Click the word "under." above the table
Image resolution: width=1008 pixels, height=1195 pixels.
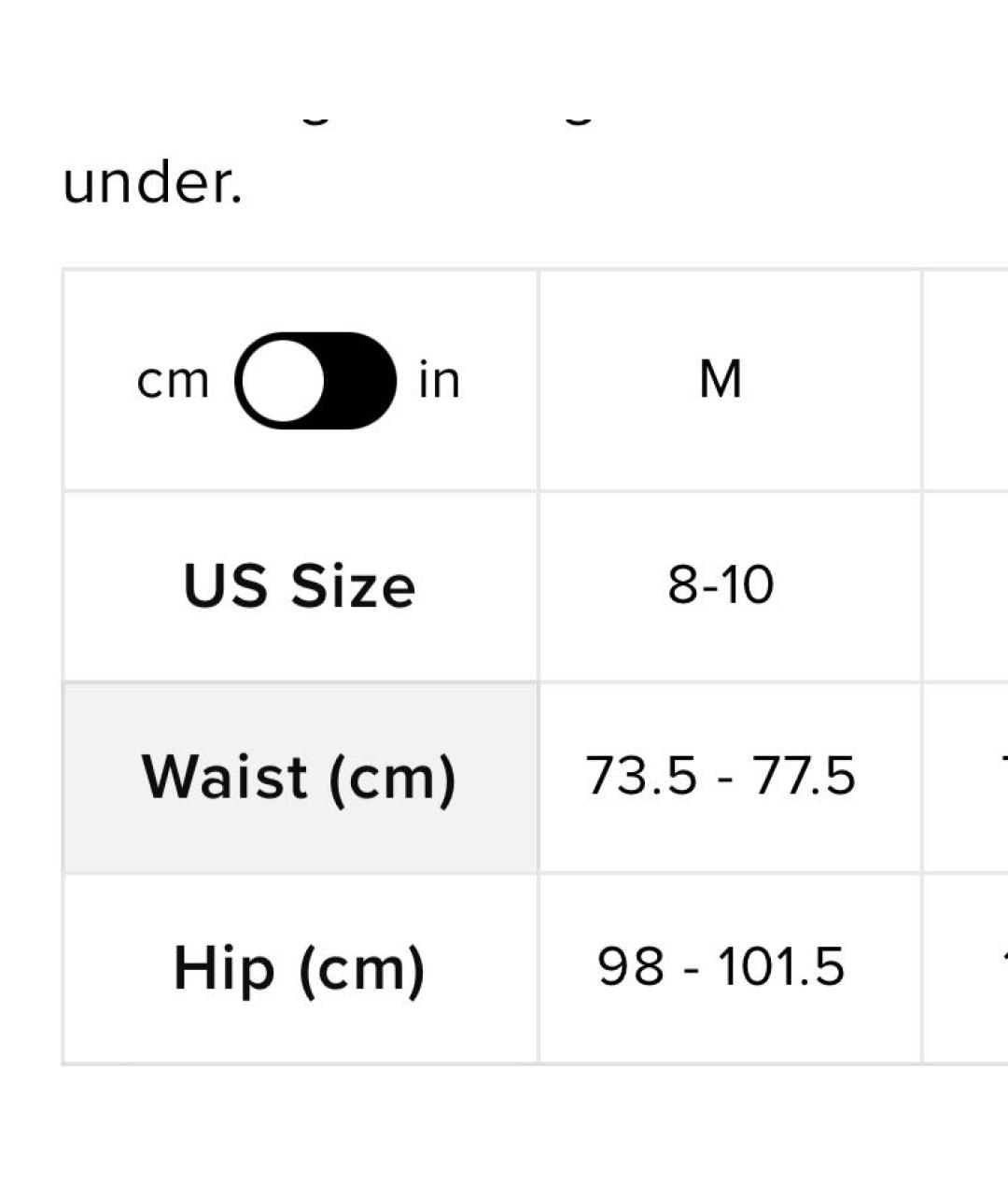(152, 182)
